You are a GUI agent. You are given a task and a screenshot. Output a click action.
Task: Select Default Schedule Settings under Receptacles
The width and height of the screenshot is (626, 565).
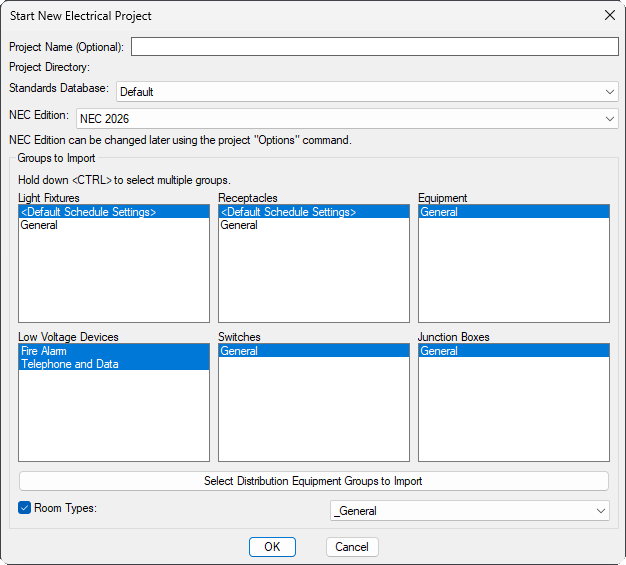pyautogui.click(x=314, y=212)
